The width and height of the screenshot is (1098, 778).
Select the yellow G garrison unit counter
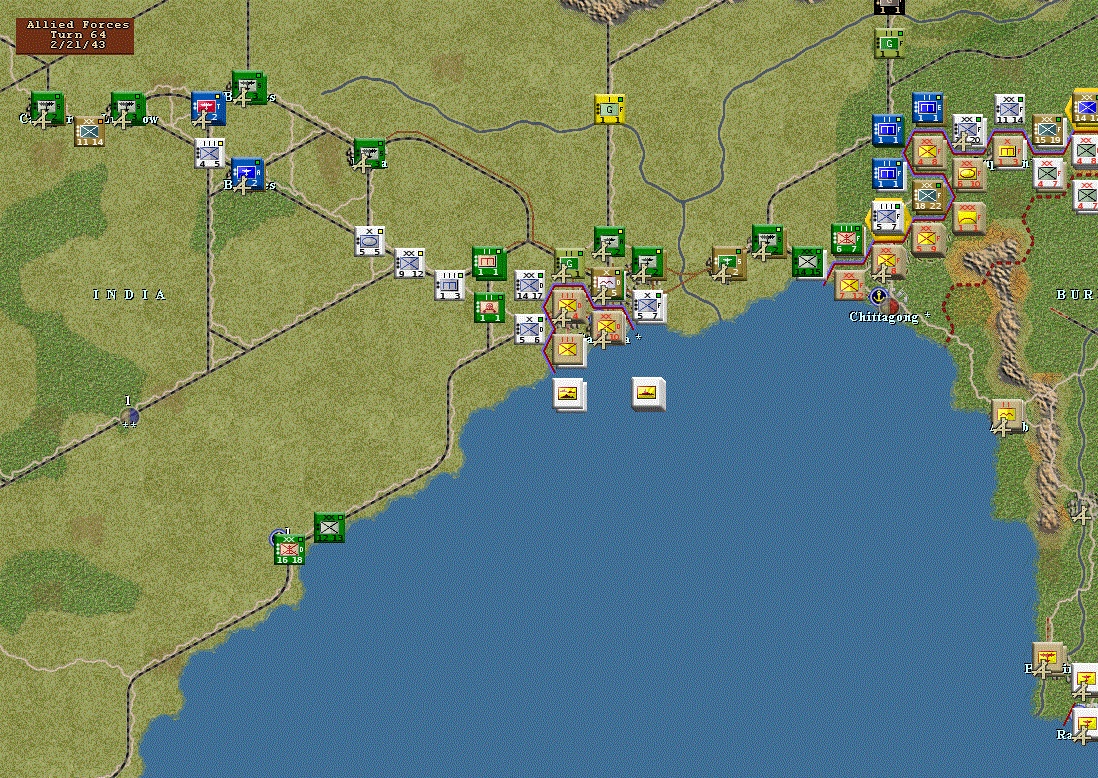coord(609,109)
